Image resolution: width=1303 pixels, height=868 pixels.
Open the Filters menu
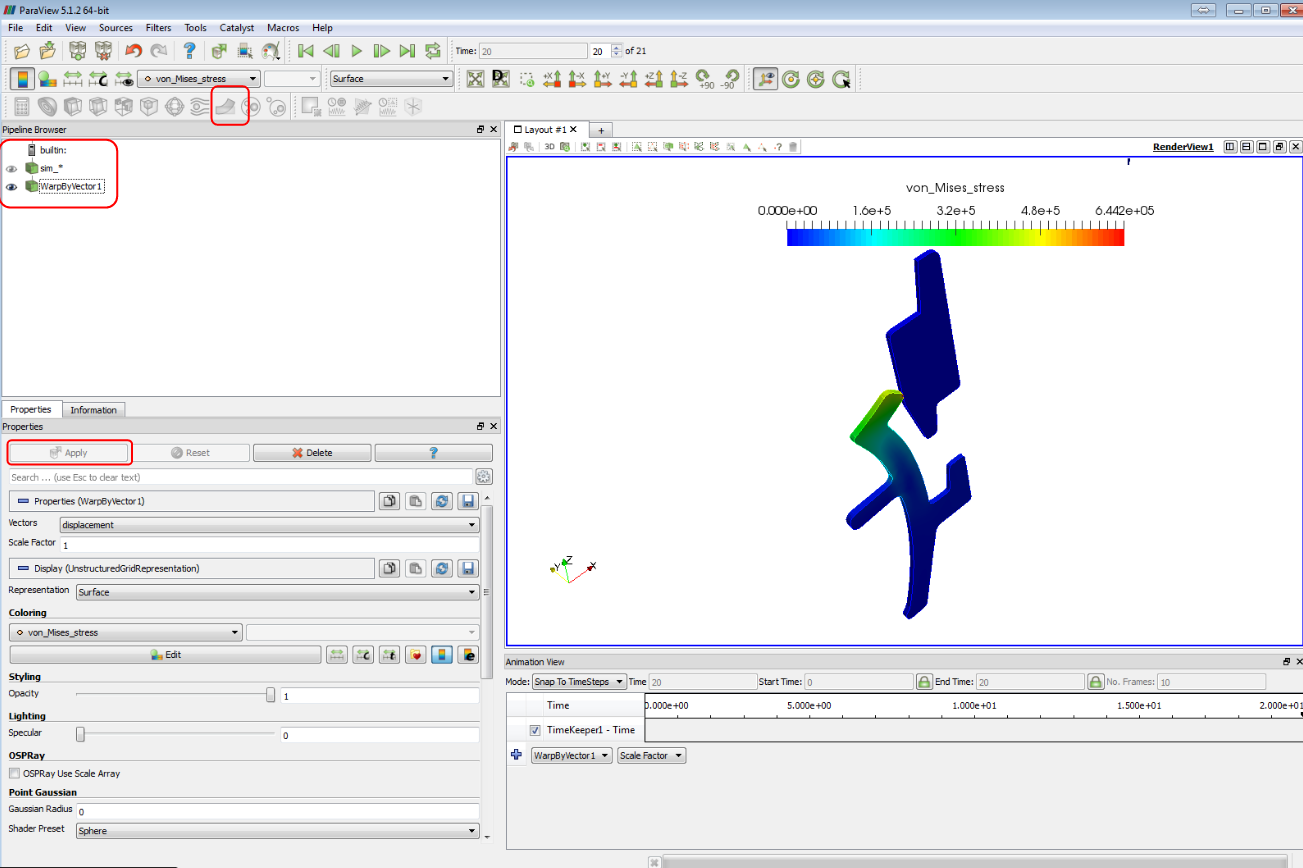tap(158, 28)
